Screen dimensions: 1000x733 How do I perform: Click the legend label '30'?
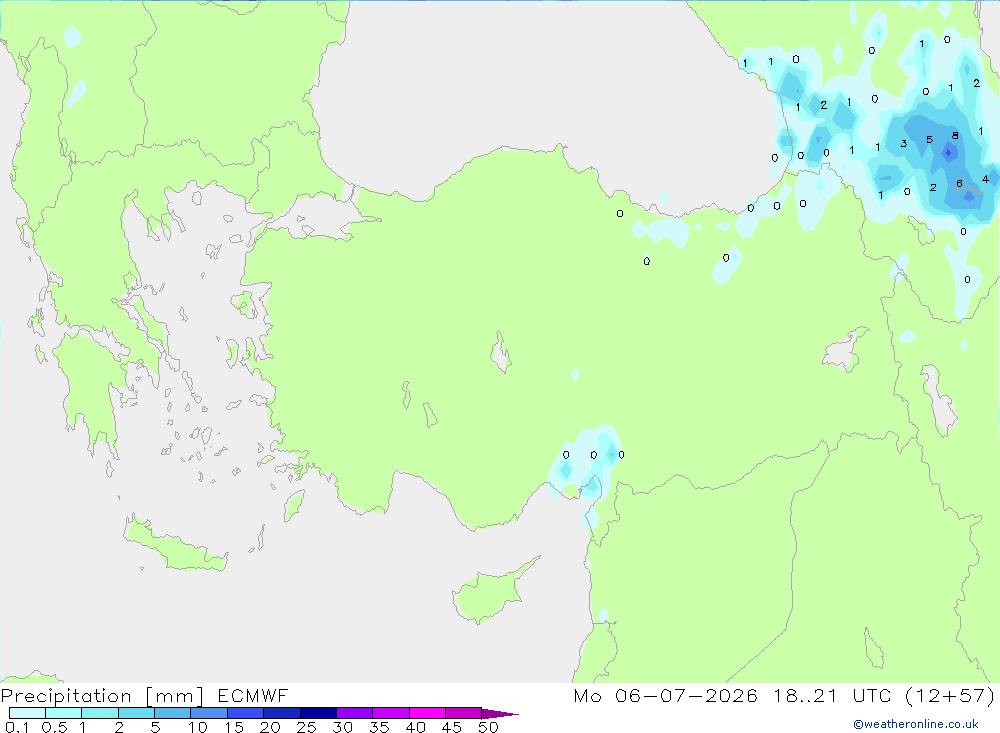[342, 727]
